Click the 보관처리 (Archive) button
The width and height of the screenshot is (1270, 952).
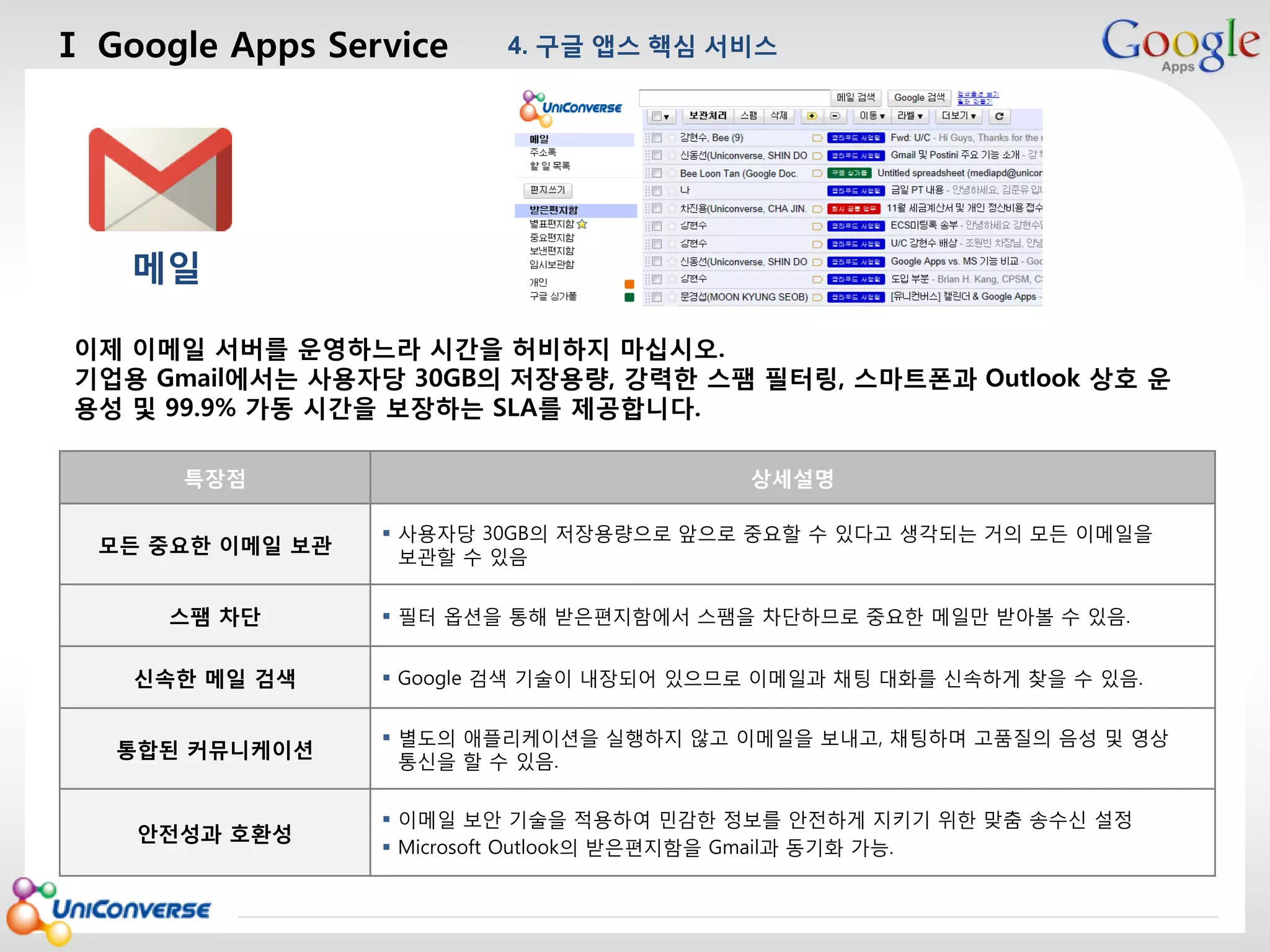point(708,116)
